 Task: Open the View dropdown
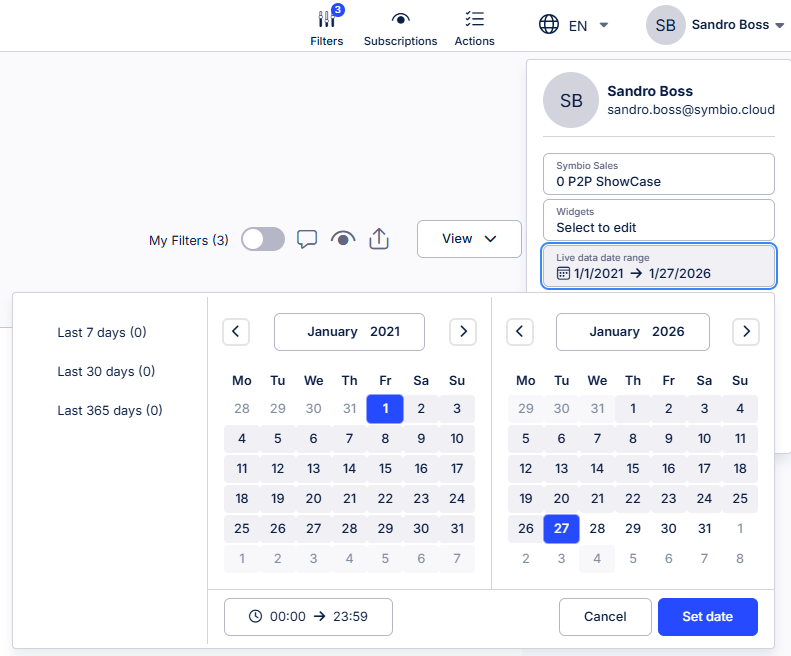469,239
